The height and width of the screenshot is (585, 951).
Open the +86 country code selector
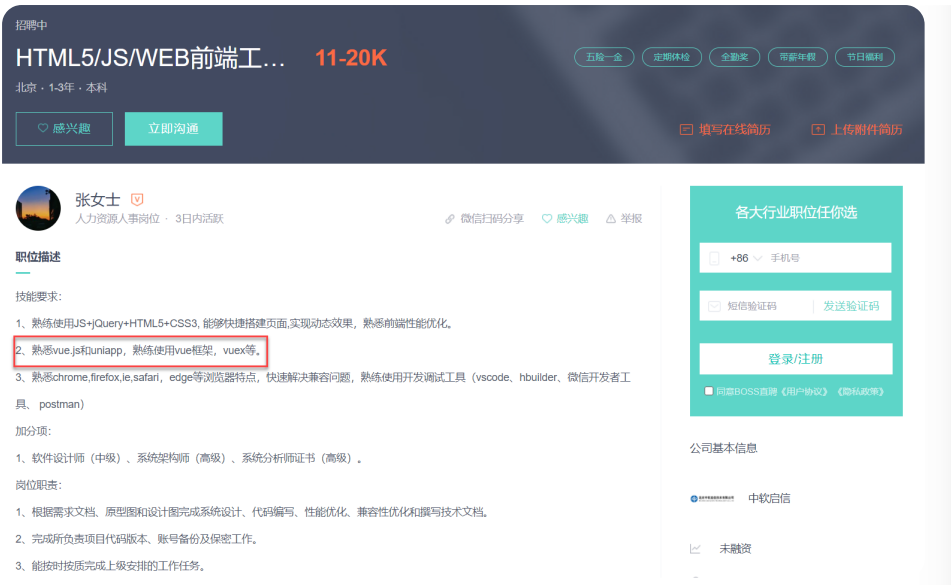pos(750,257)
